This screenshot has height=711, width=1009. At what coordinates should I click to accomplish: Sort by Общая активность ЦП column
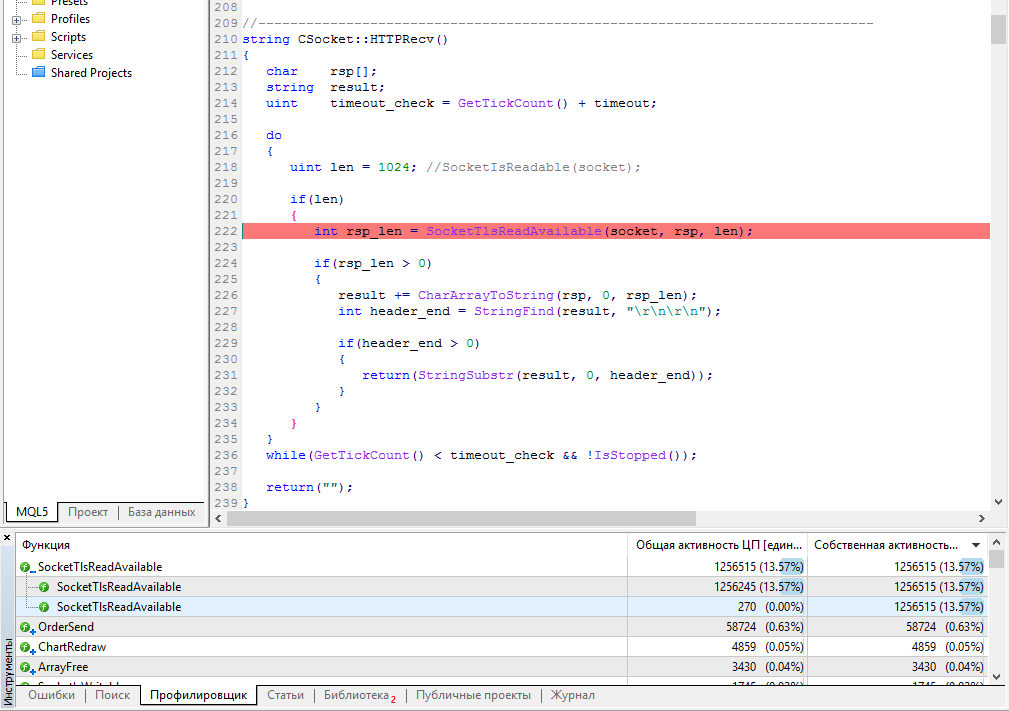pyautogui.click(x=717, y=545)
